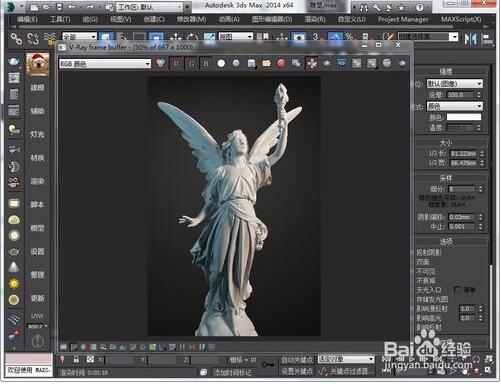Switch to alpha channel white circle
Image resolution: width=501 pixels, height=384 pixels.
(x=221, y=63)
